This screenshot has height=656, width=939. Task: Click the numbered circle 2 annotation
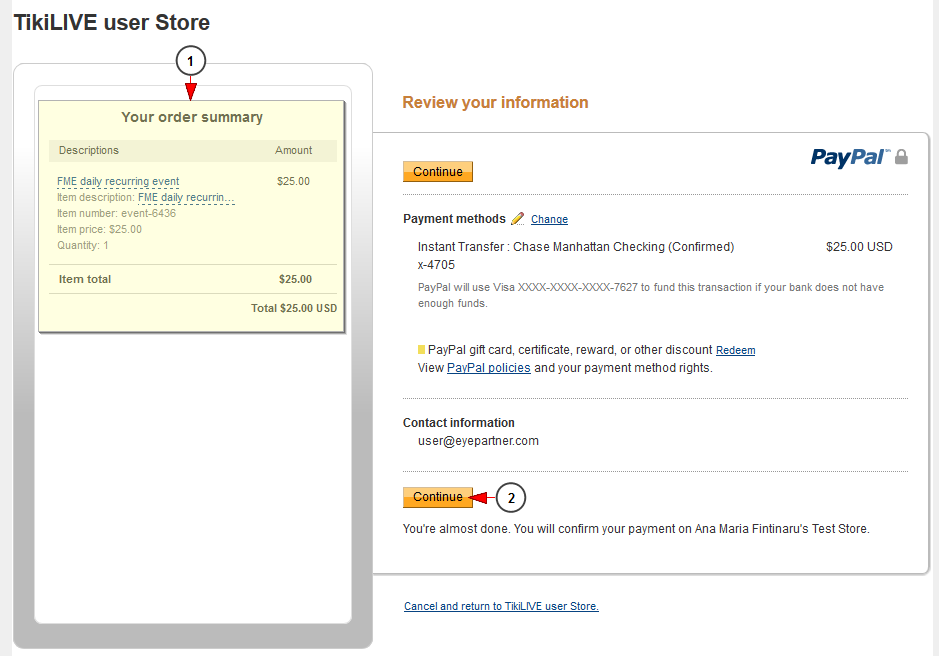[x=511, y=498]
